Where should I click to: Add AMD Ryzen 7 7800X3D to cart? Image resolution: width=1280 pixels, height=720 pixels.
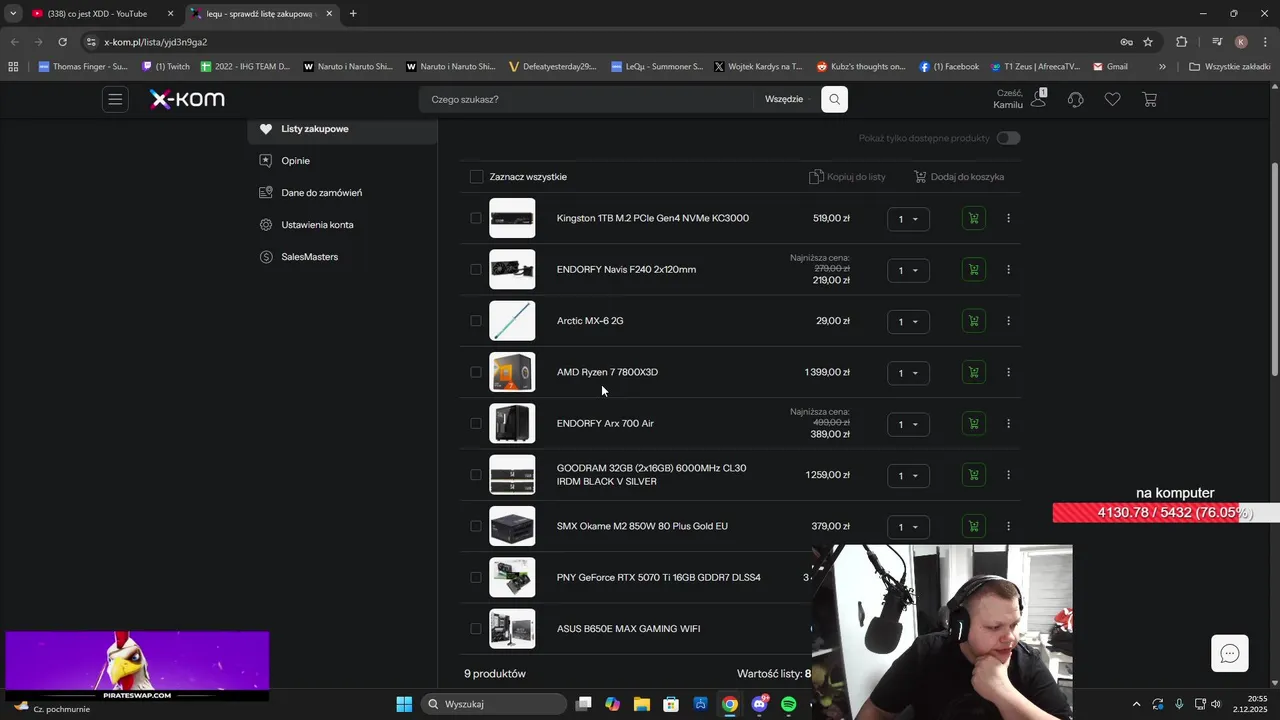tap(973, 372)
